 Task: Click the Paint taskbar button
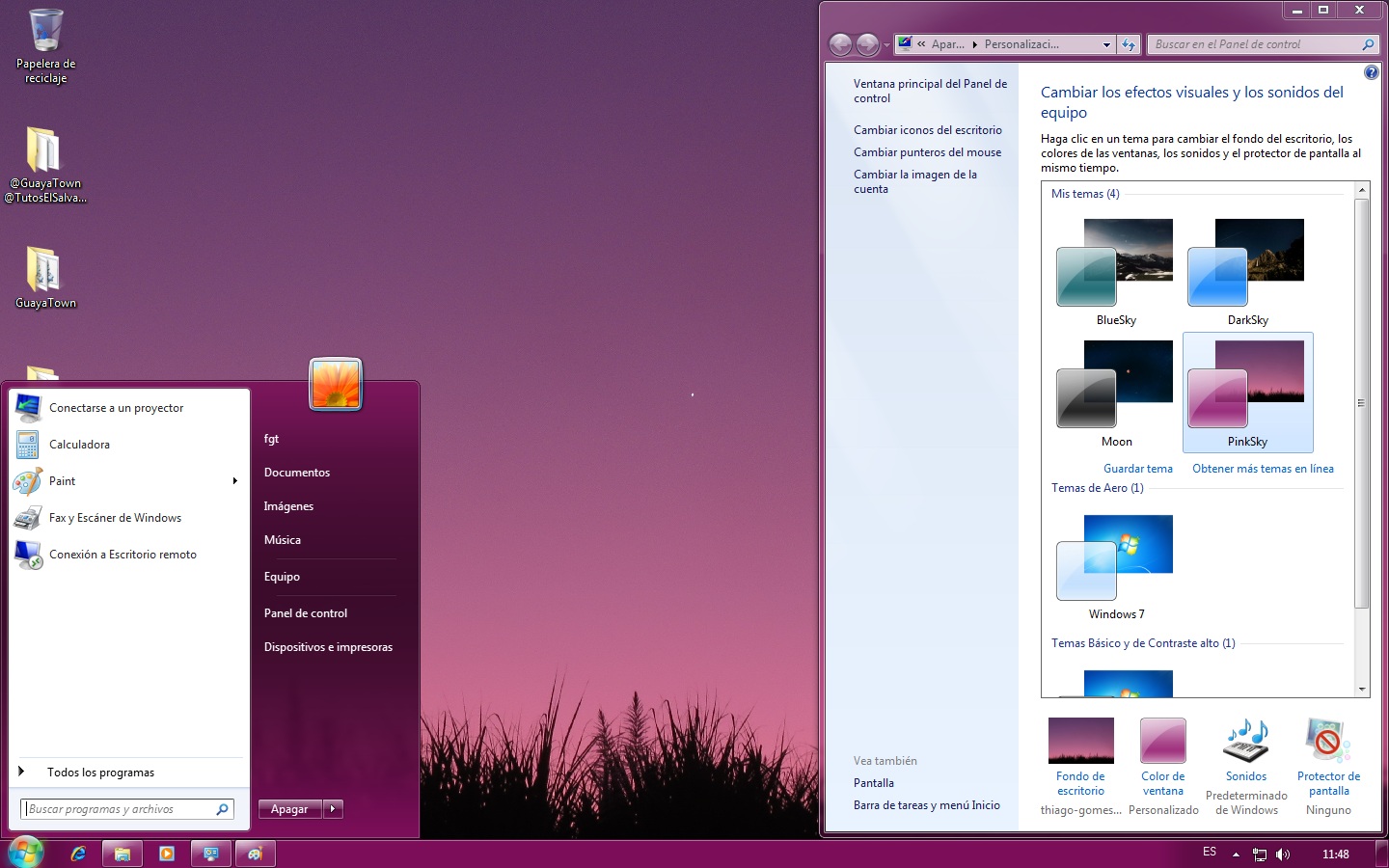tap(255, 854)
